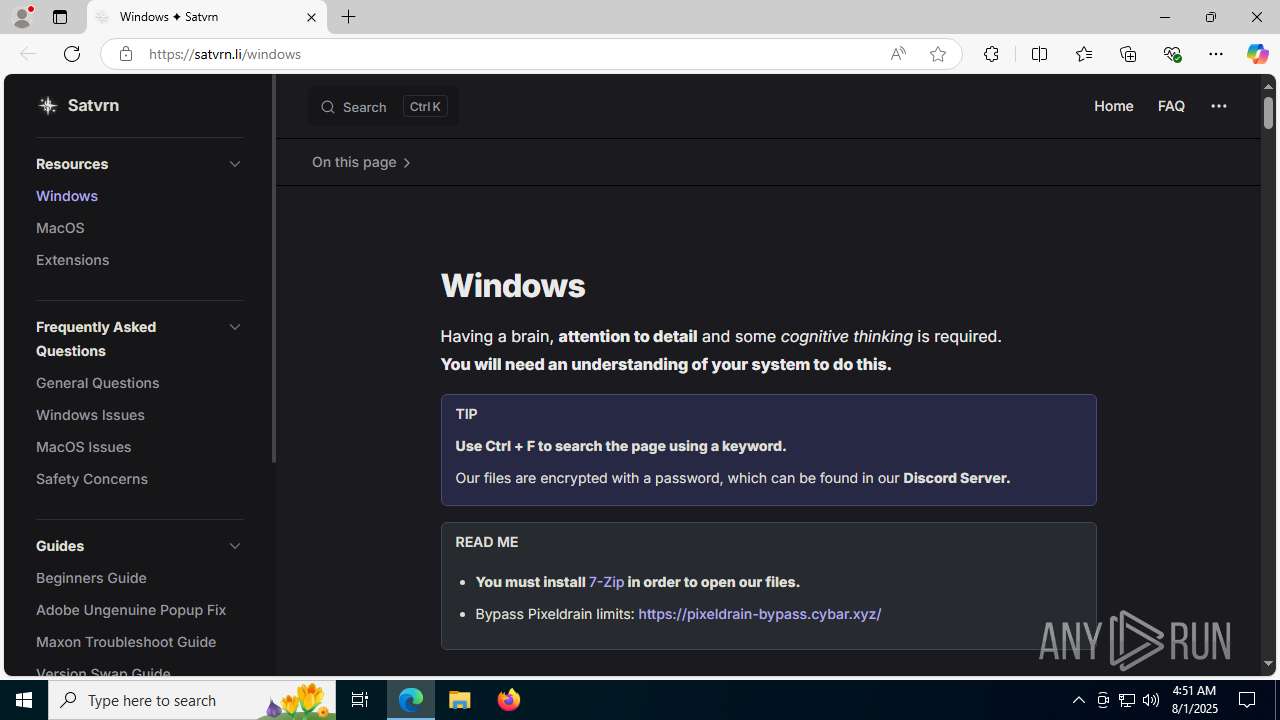Open Browser essentials heart icon
The width and height of the screenshot is (1280, 720).
1172,54
